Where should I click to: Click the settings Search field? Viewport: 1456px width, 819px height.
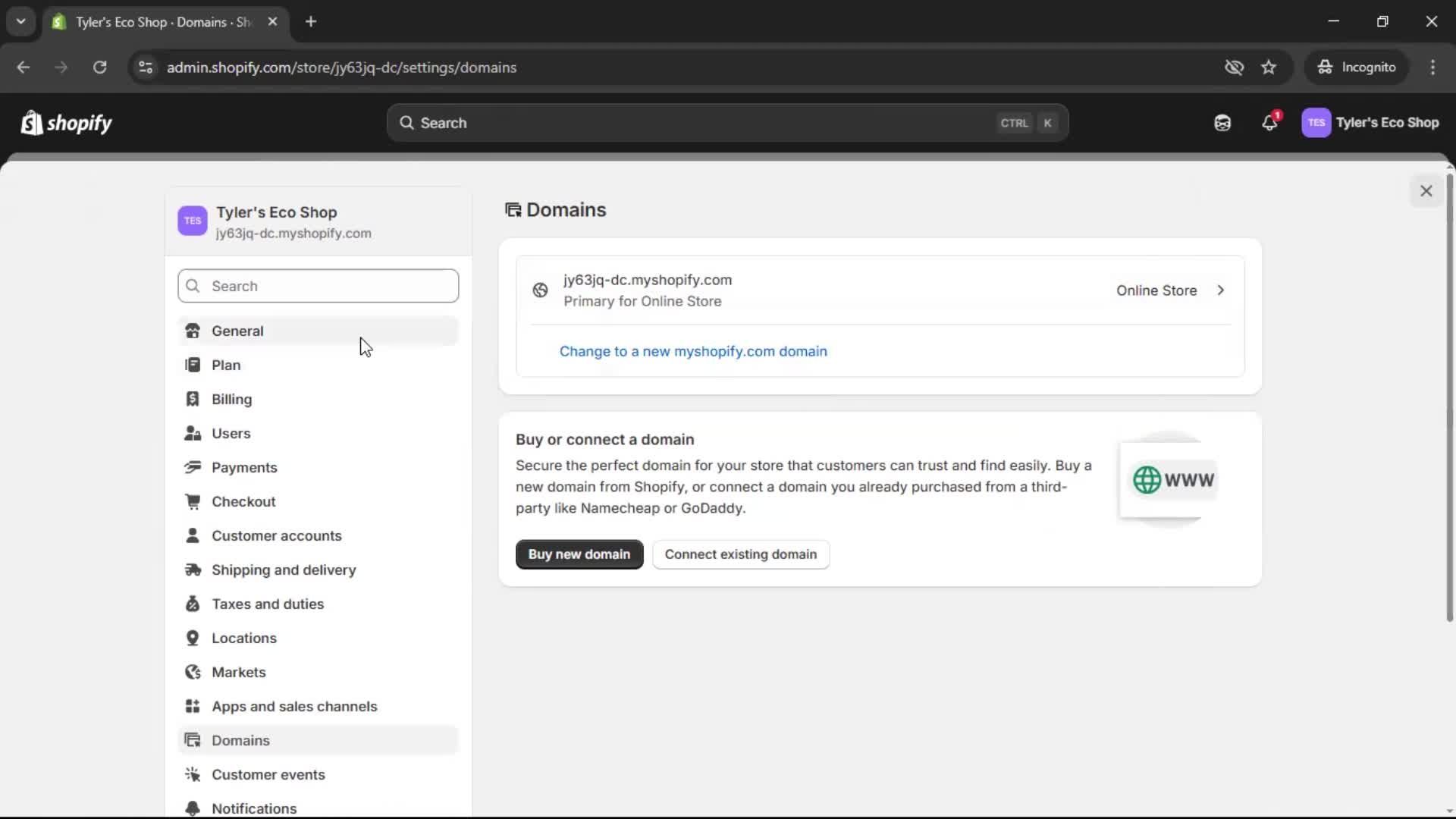tap(318, 286)
